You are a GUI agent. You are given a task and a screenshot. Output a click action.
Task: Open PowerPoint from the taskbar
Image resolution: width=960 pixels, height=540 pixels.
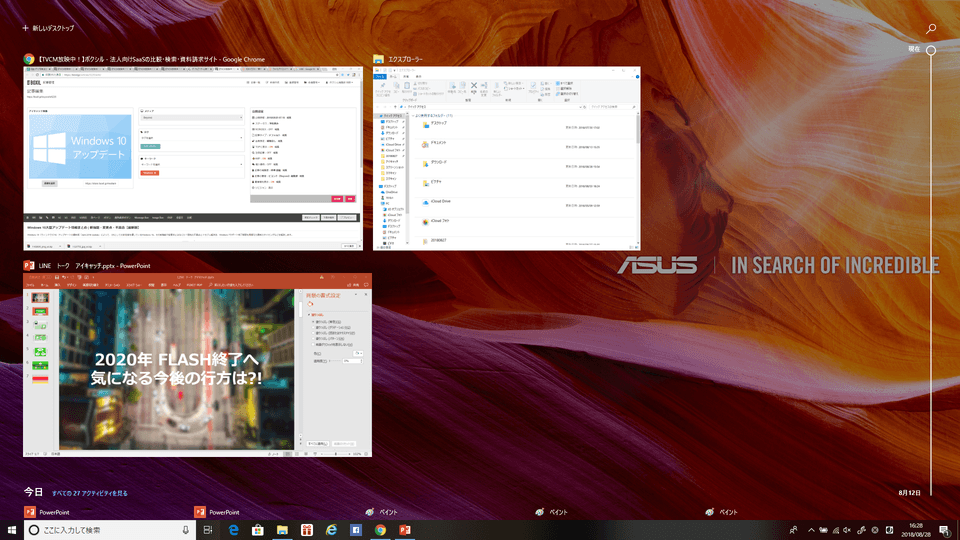pyautogui.click(x=405, y=530)
